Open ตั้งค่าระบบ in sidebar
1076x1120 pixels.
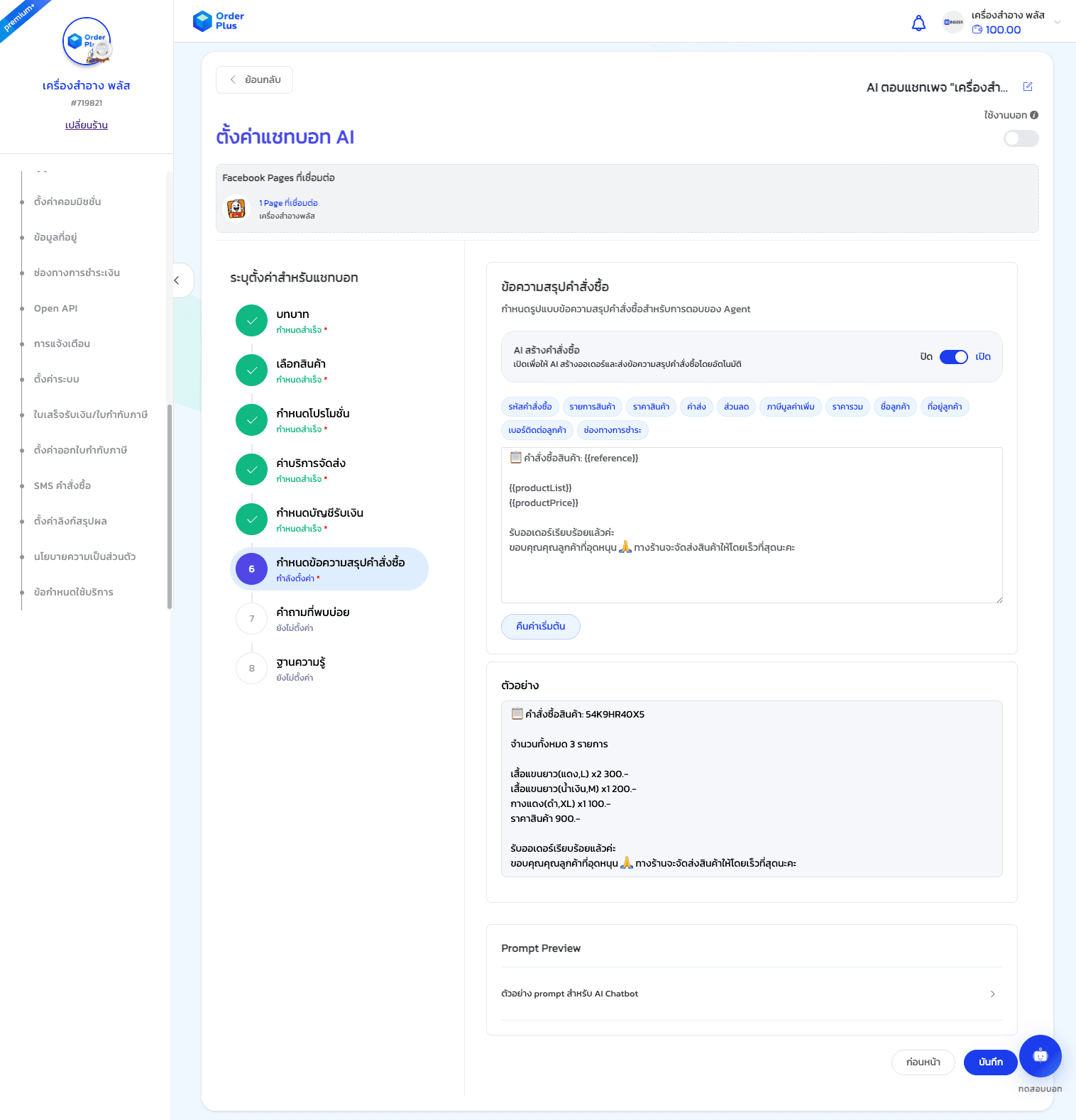pos(57,379)
